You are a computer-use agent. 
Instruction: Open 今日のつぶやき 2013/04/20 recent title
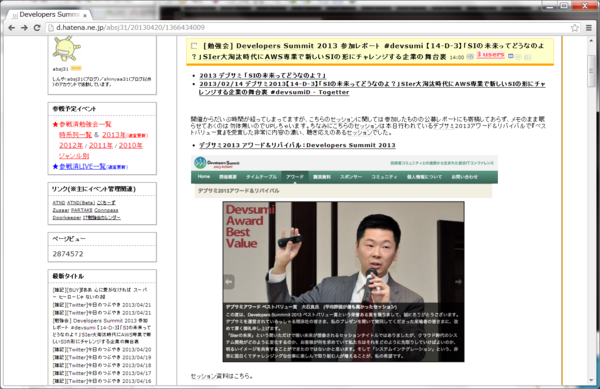pyautogui.click(x=102, y=350)
